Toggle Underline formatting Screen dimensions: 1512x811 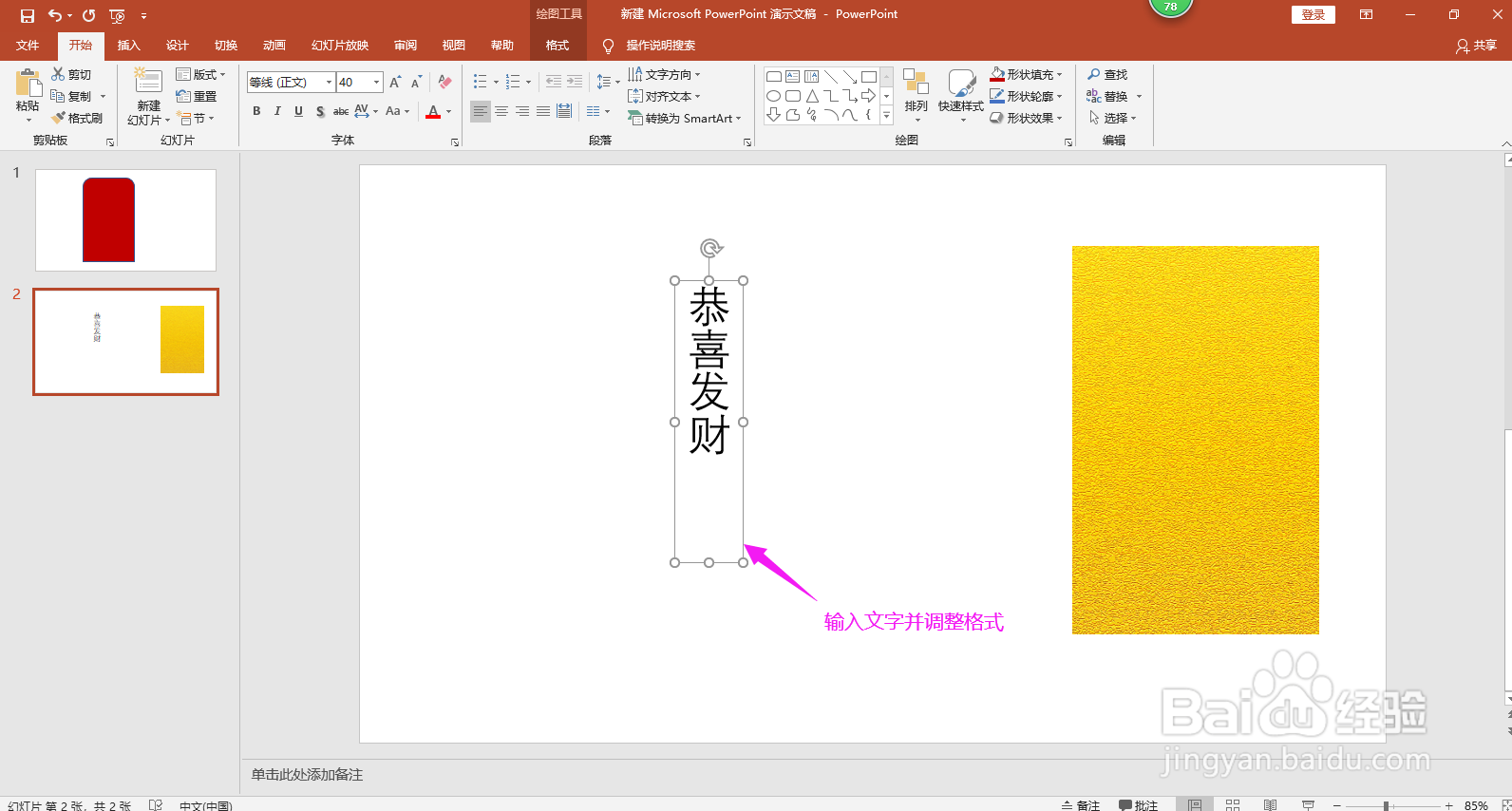click(x=298, y=111)
